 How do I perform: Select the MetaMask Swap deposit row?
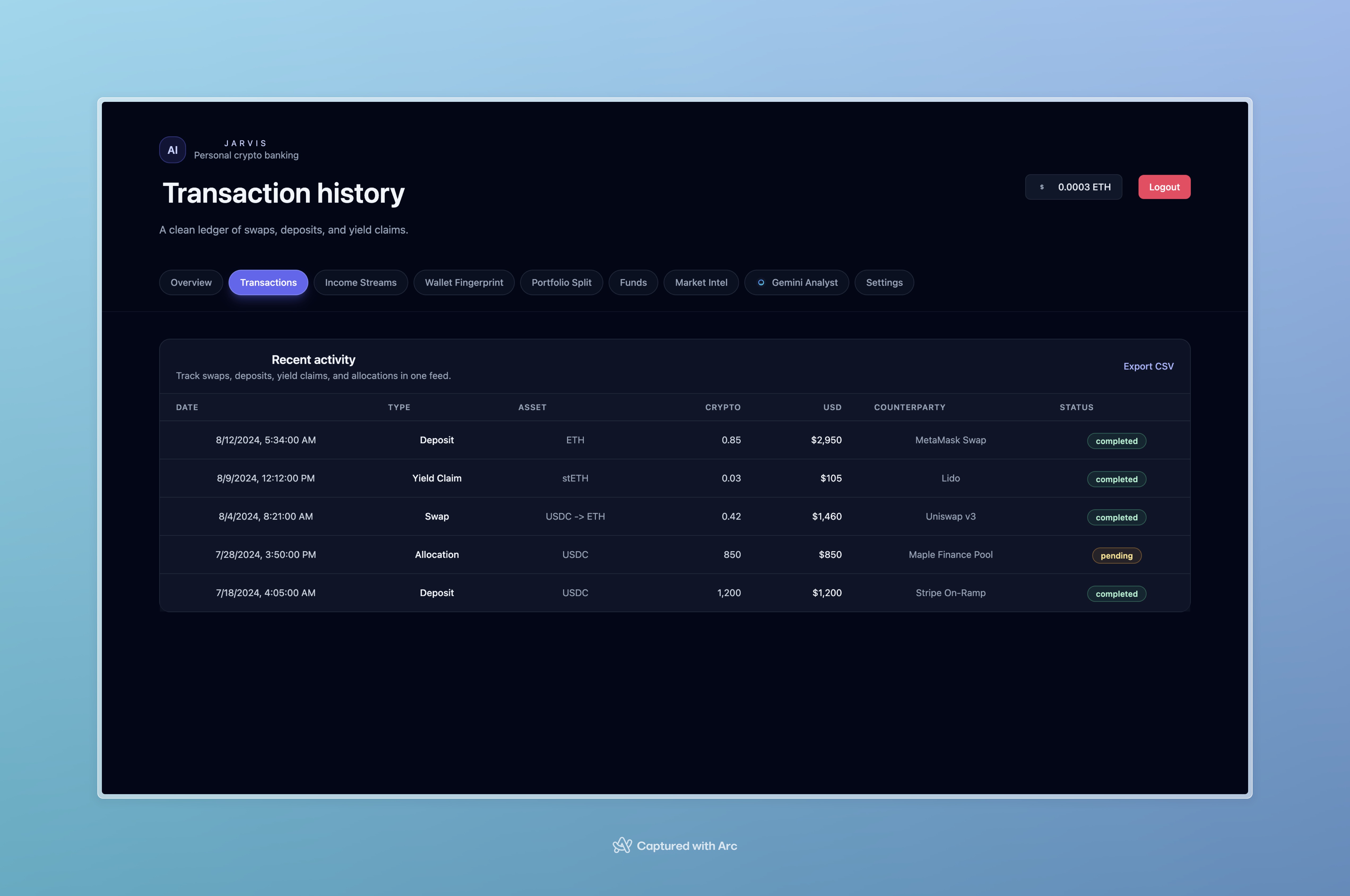point(674,440)
